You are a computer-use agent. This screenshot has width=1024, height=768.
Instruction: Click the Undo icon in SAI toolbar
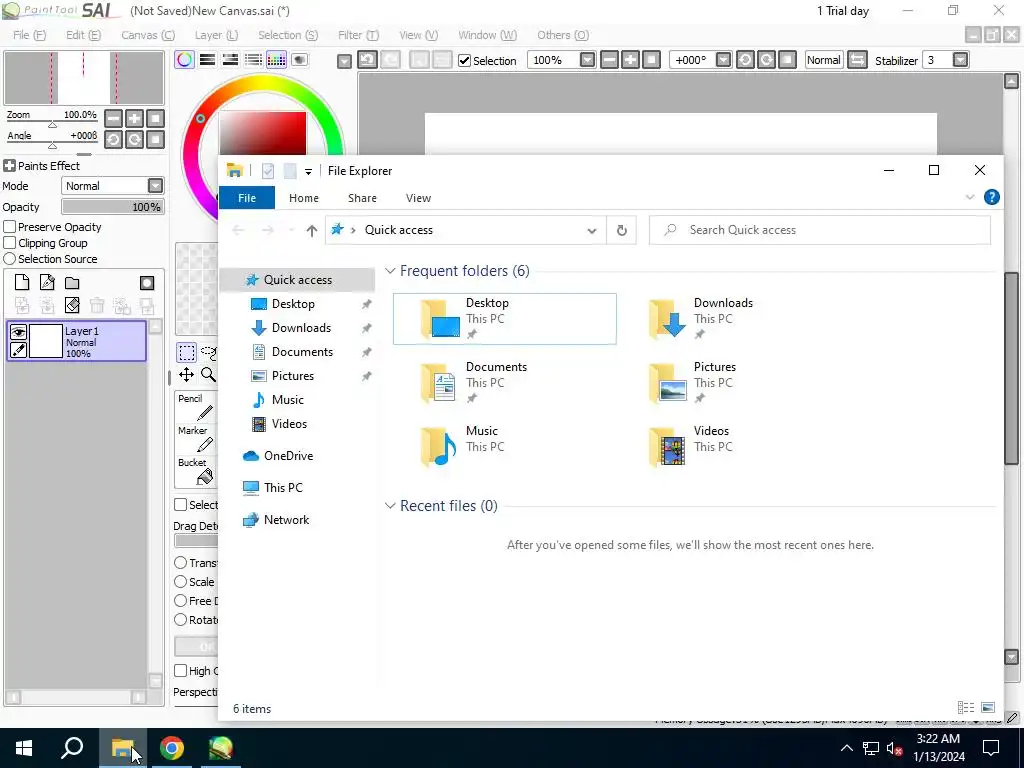367,60
